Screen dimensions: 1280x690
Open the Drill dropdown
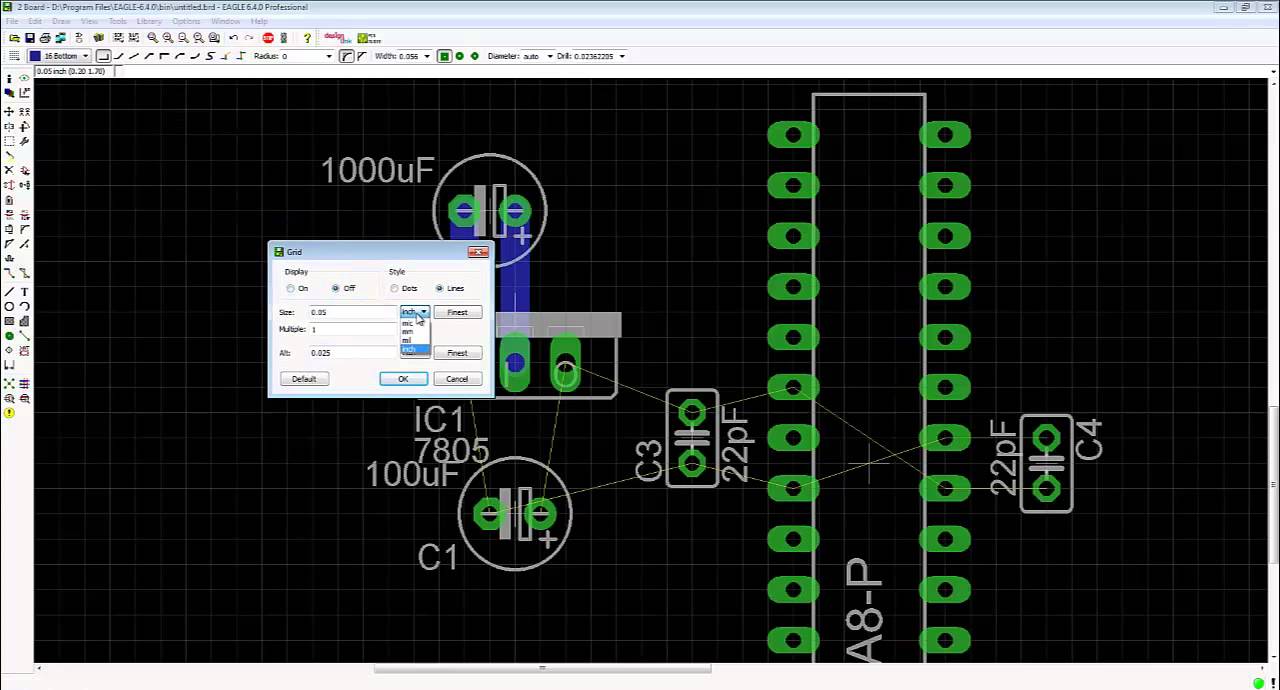coord(622,56)
